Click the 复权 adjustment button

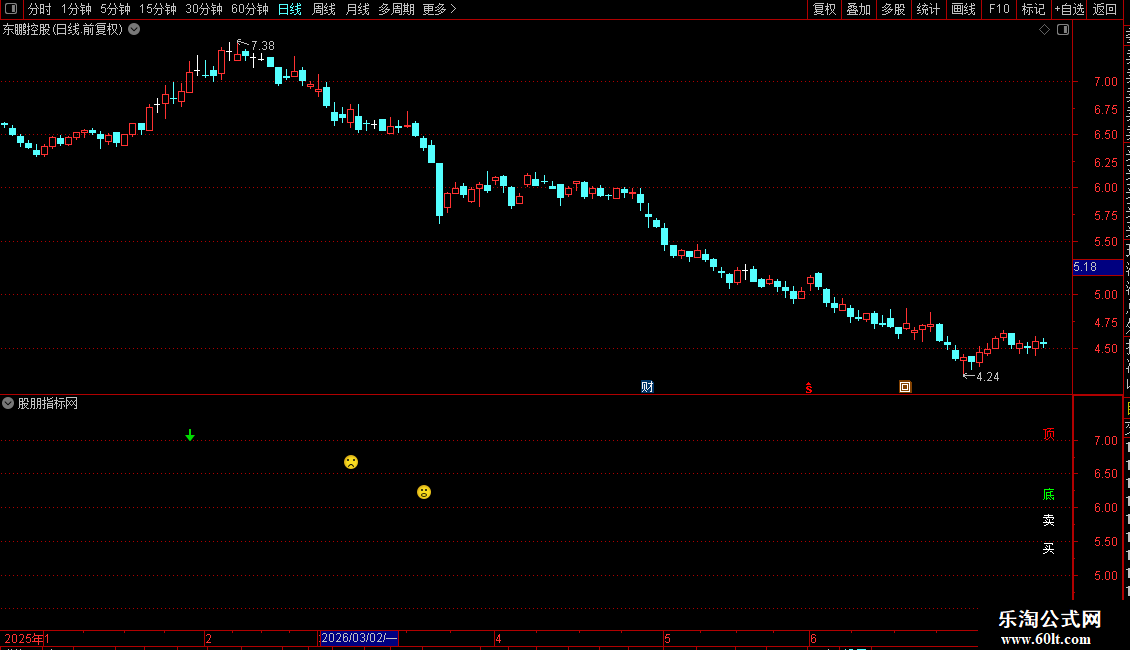[x=824, y=9]
